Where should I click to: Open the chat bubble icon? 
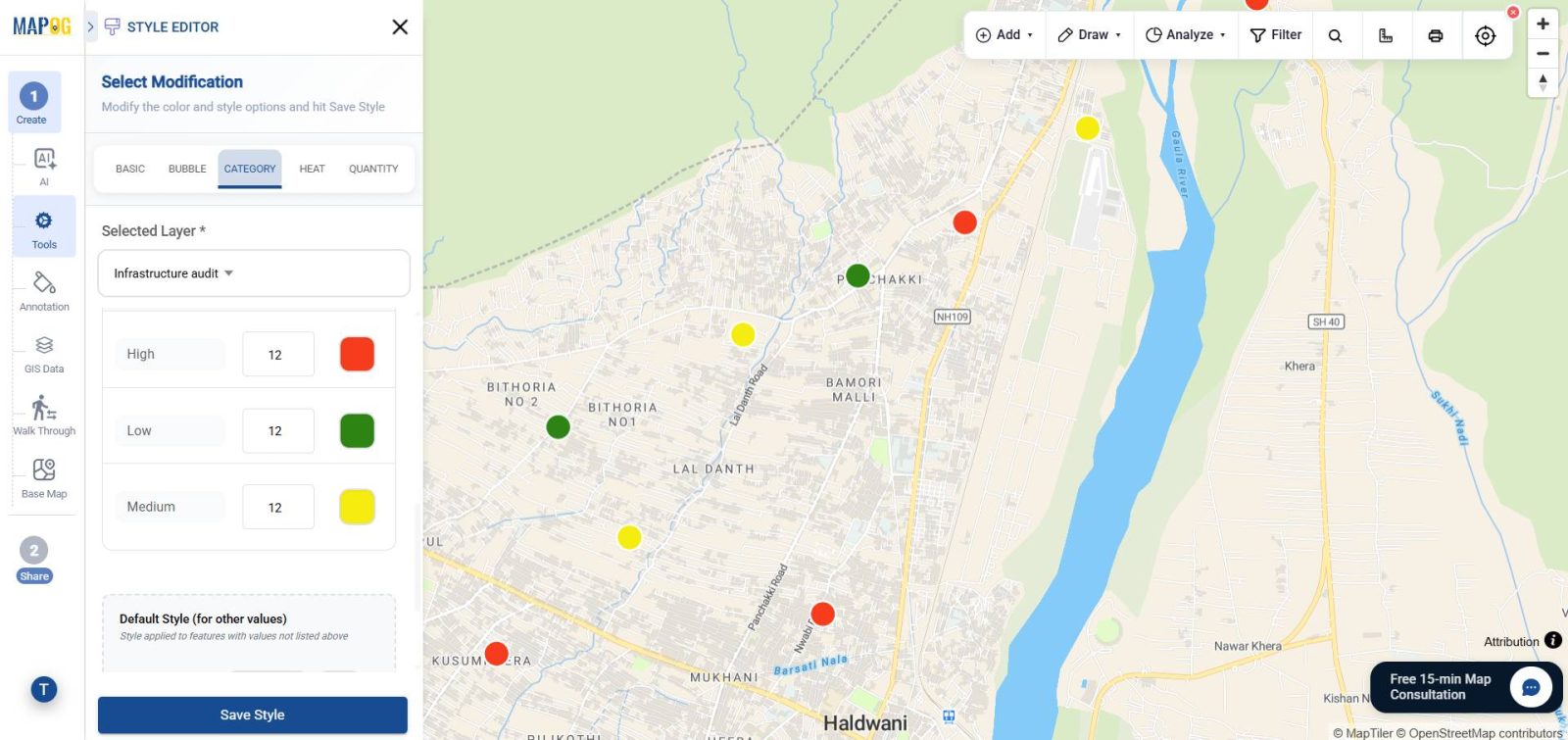pos(1531,687)
